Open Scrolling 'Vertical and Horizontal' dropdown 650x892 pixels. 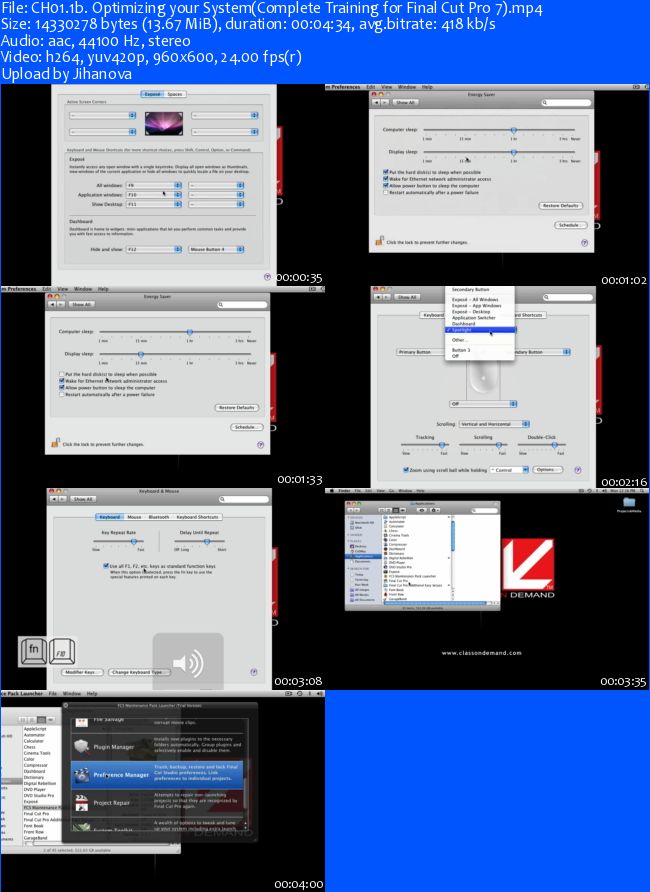click(x=494, y=424)
